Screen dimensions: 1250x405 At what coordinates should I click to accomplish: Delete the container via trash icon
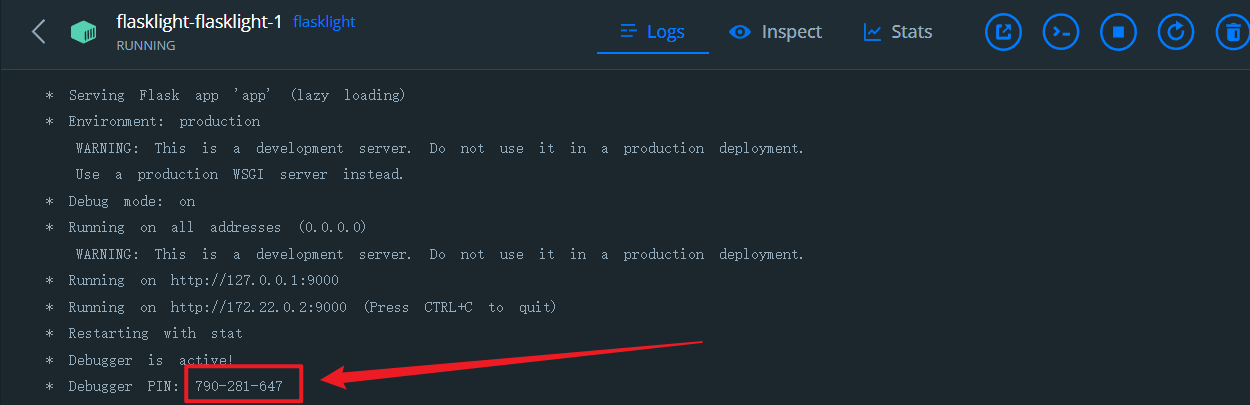coord(1231,32)
